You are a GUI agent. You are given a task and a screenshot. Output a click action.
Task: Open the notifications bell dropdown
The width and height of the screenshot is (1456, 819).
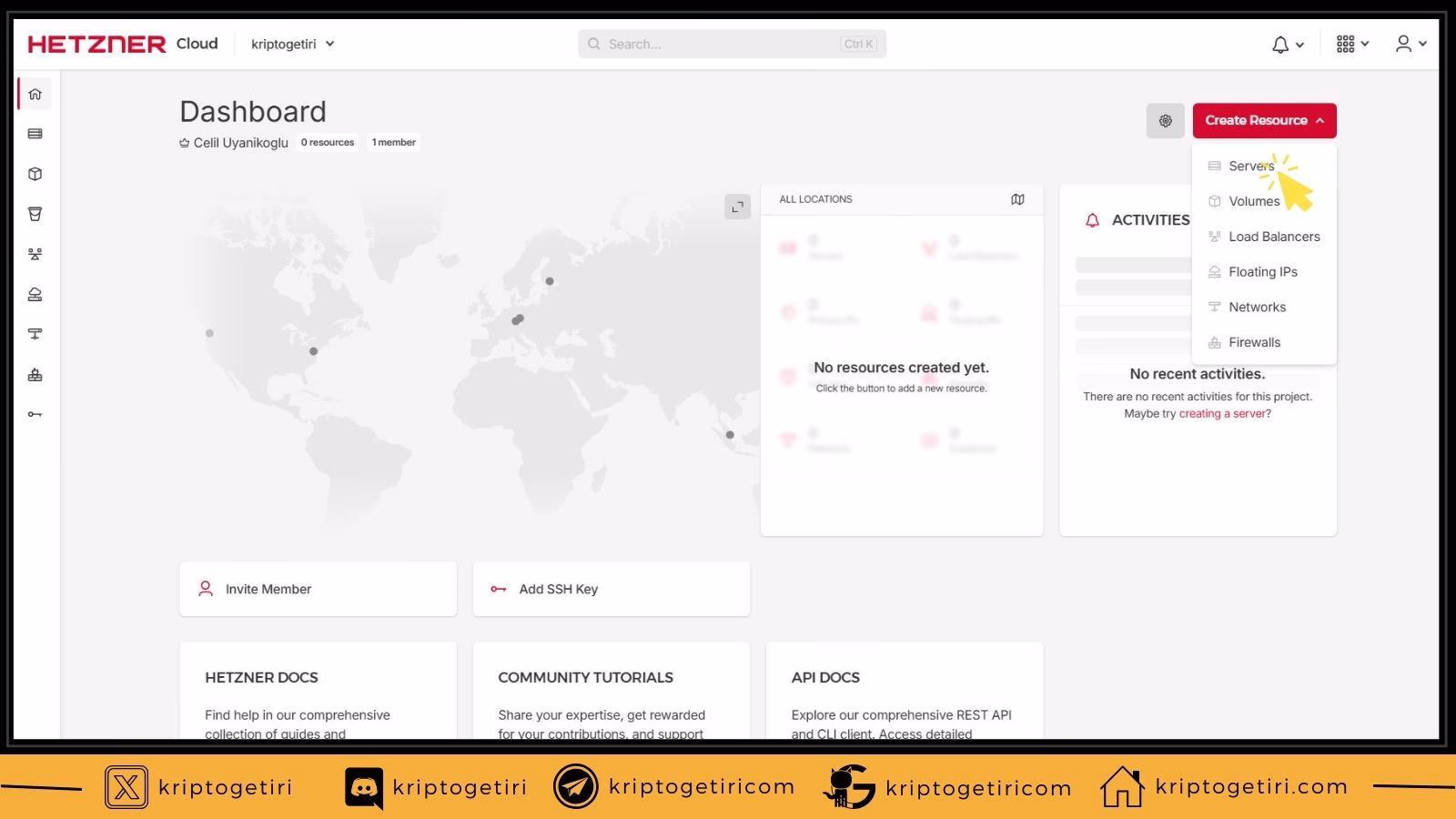[1287, 44]
